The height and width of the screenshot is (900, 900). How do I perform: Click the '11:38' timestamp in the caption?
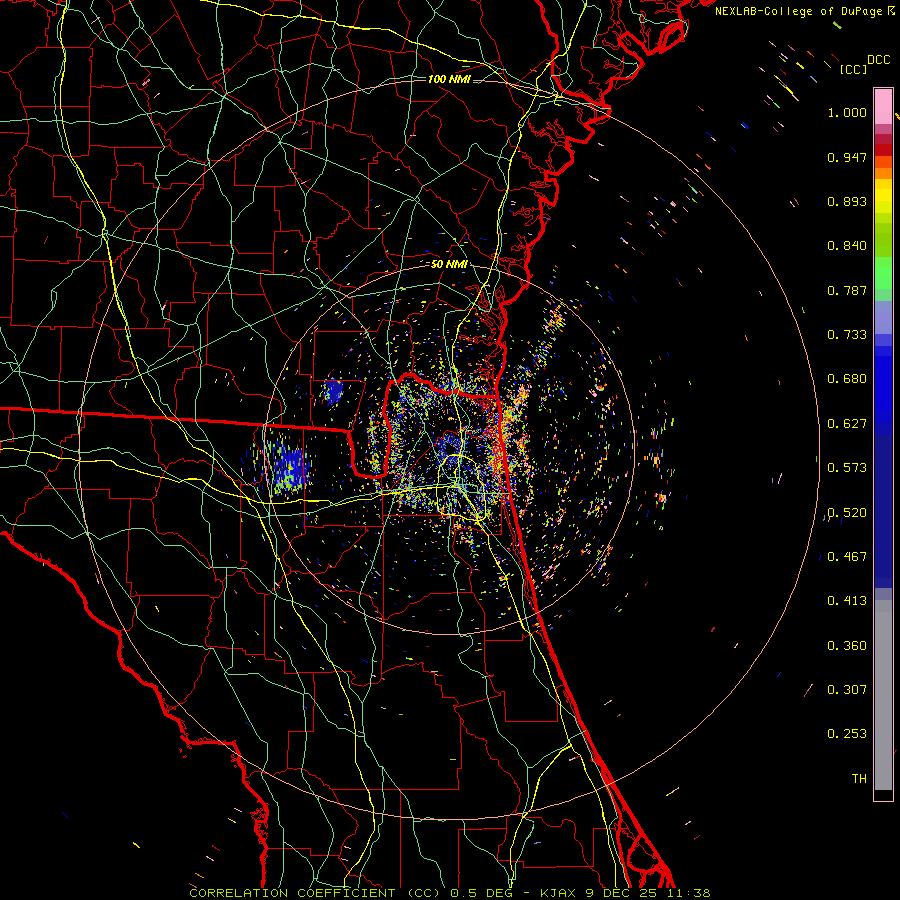690,893
